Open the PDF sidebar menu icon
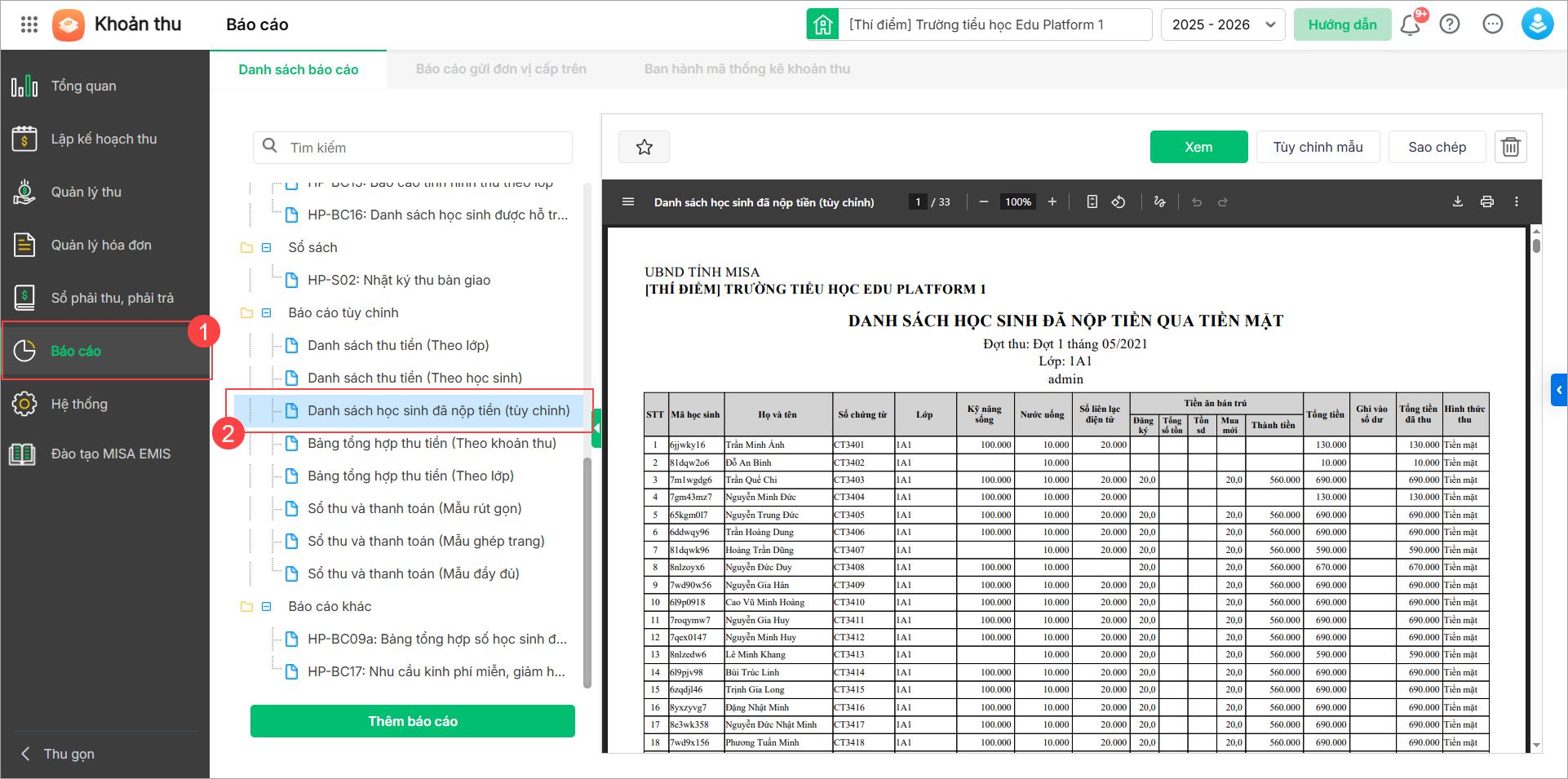This screenshot has width=1568, height=779. pyautogui.click(x=628, y=201)
